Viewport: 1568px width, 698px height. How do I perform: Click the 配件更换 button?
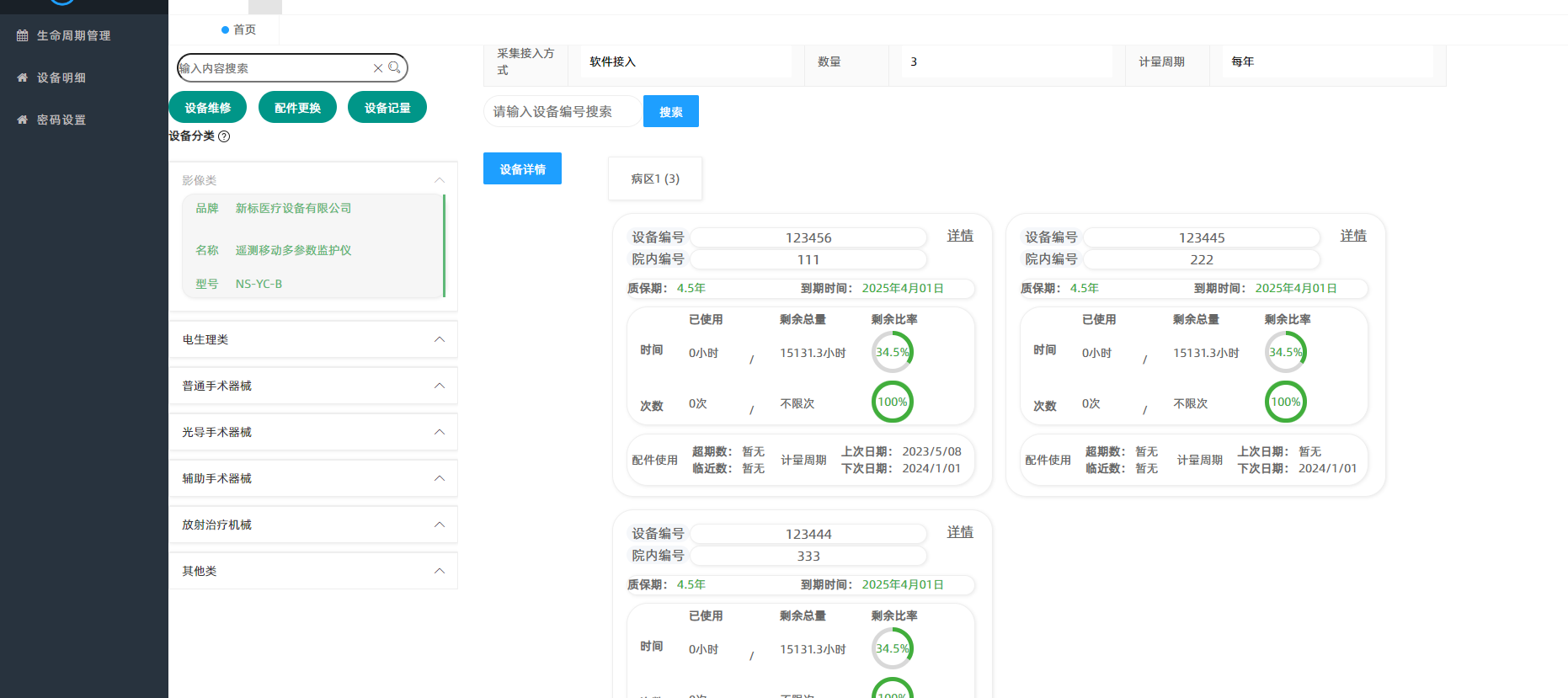297,108
